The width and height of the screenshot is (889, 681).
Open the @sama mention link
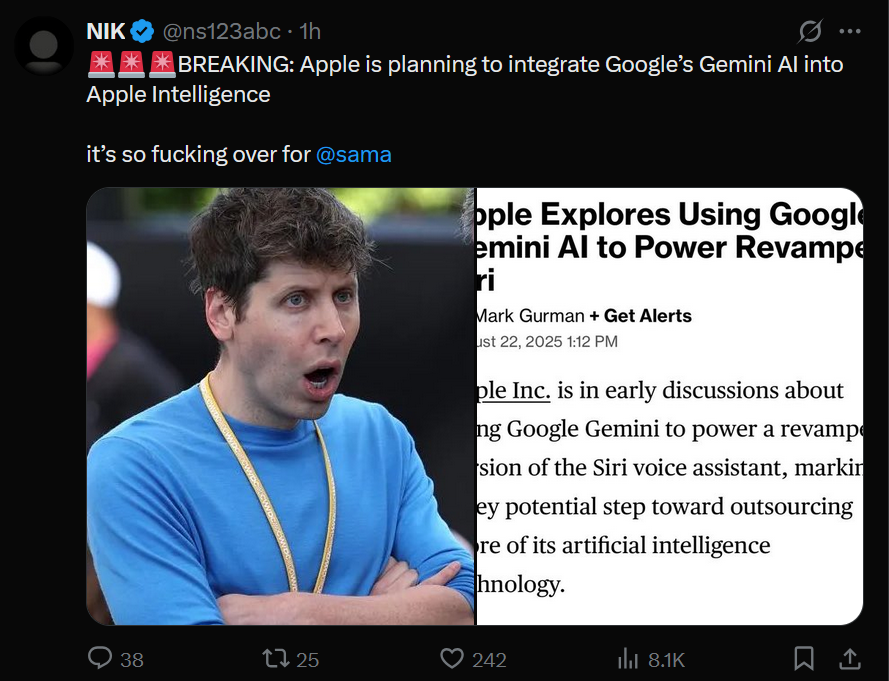tap(353, 155)
